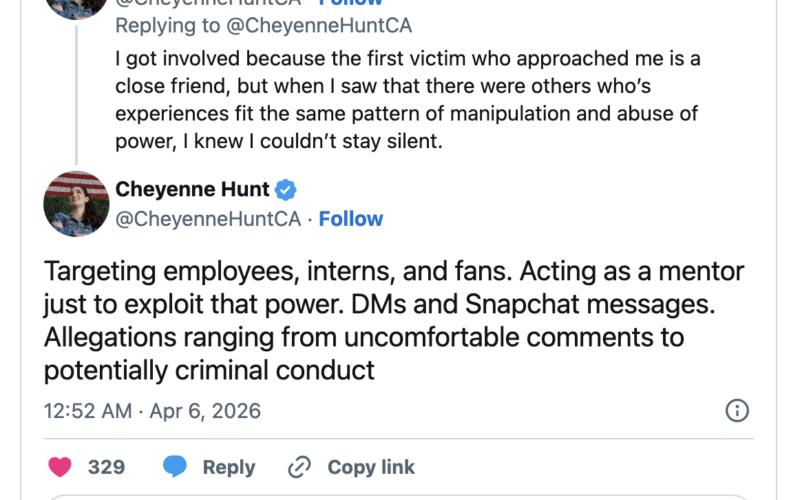Click the Reply text label

(x=229, y=467)
